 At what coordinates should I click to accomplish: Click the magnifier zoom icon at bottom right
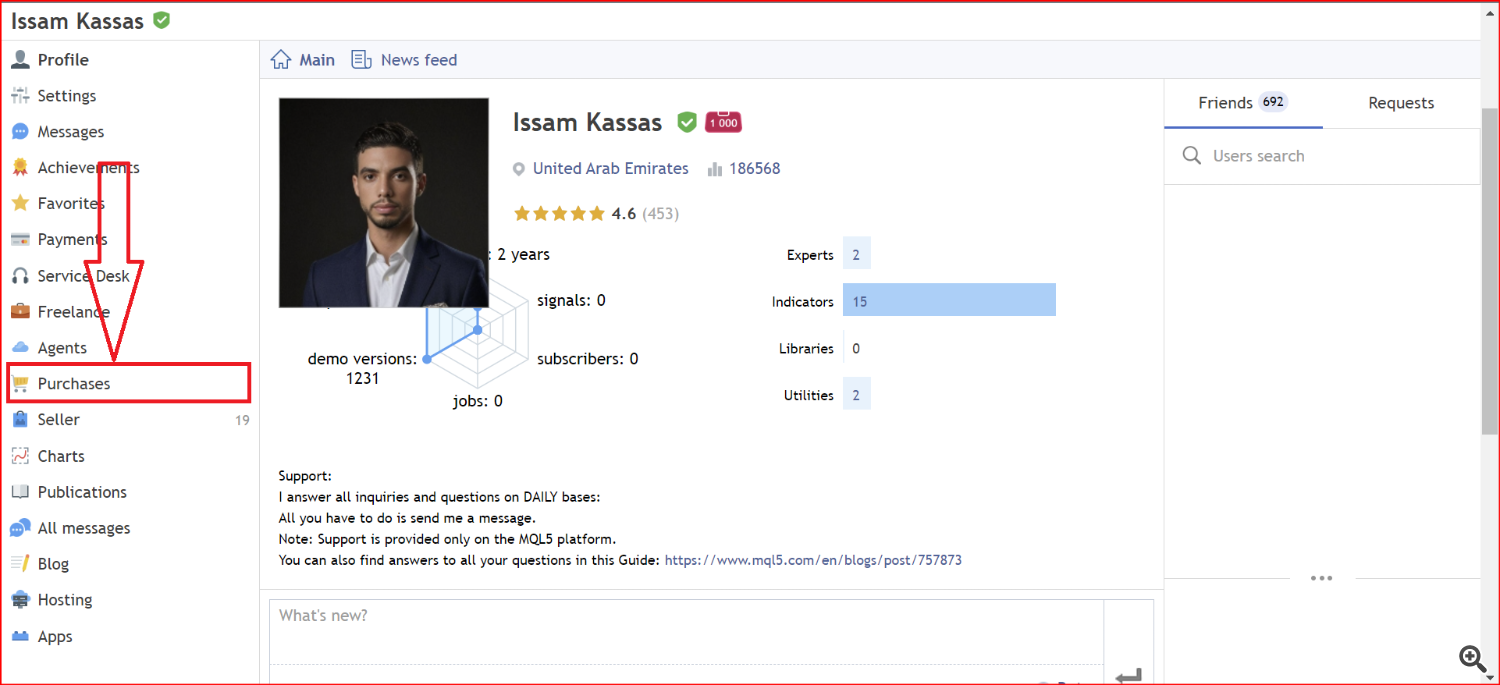point(1472,657)
